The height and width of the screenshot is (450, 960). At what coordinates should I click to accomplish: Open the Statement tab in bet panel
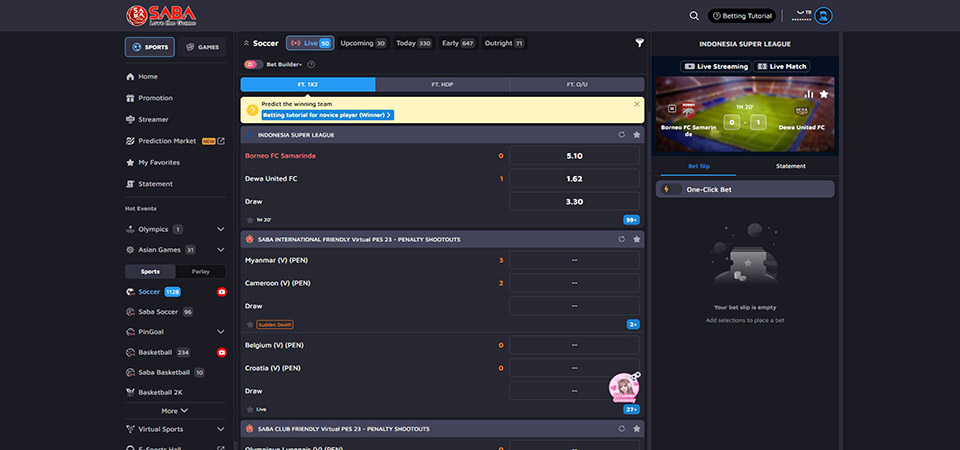pyautogui.click(x=790, y=167)
